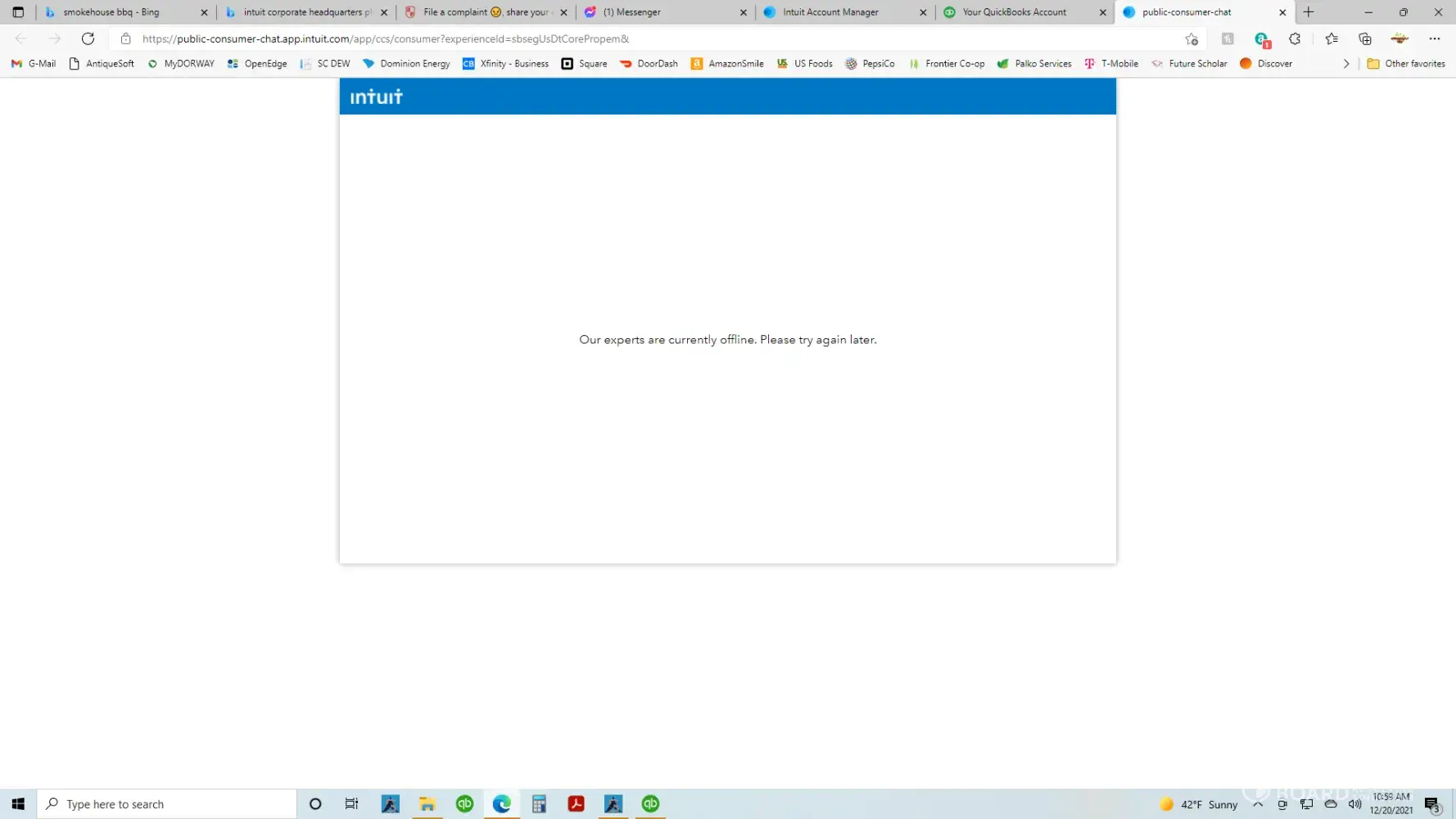Open the Frontier Co-op bookmark

[x=947, y=64]
